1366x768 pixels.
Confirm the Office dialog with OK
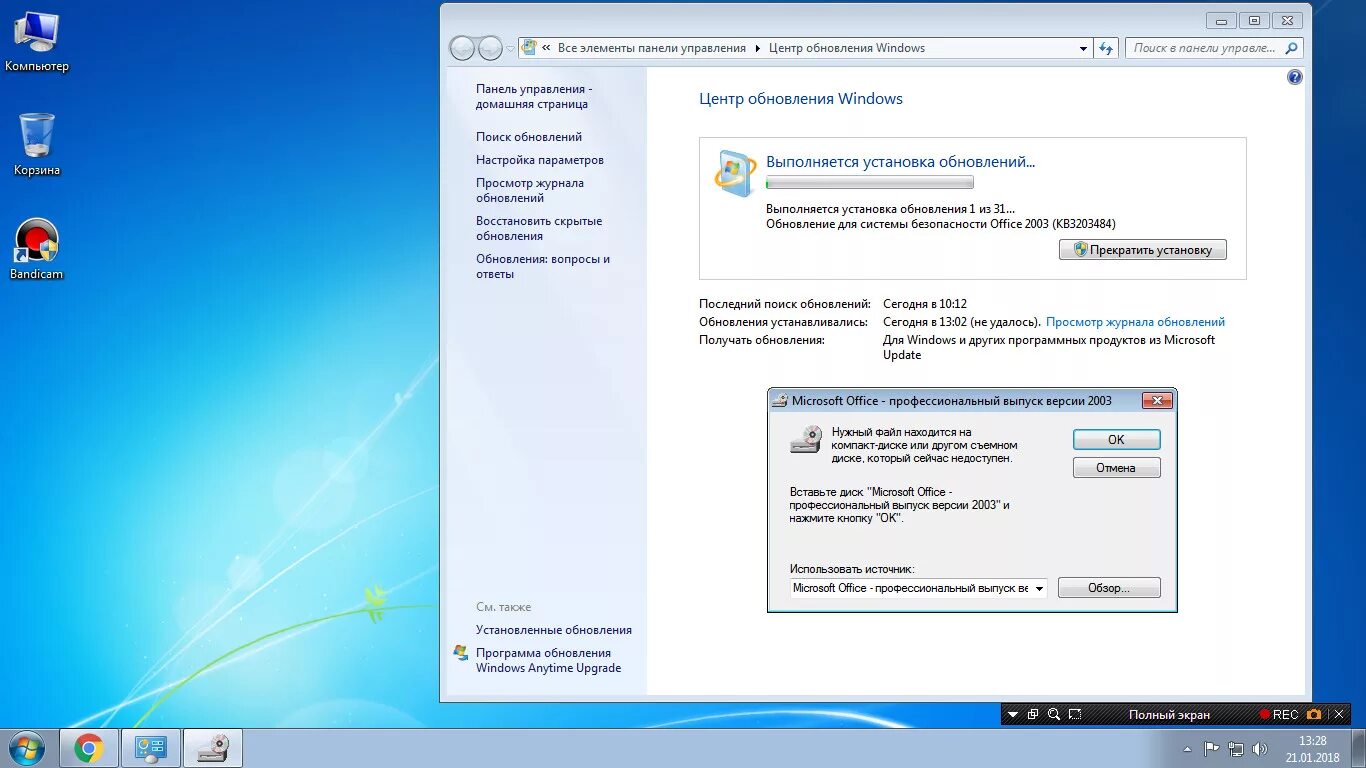coord(1116,440)
